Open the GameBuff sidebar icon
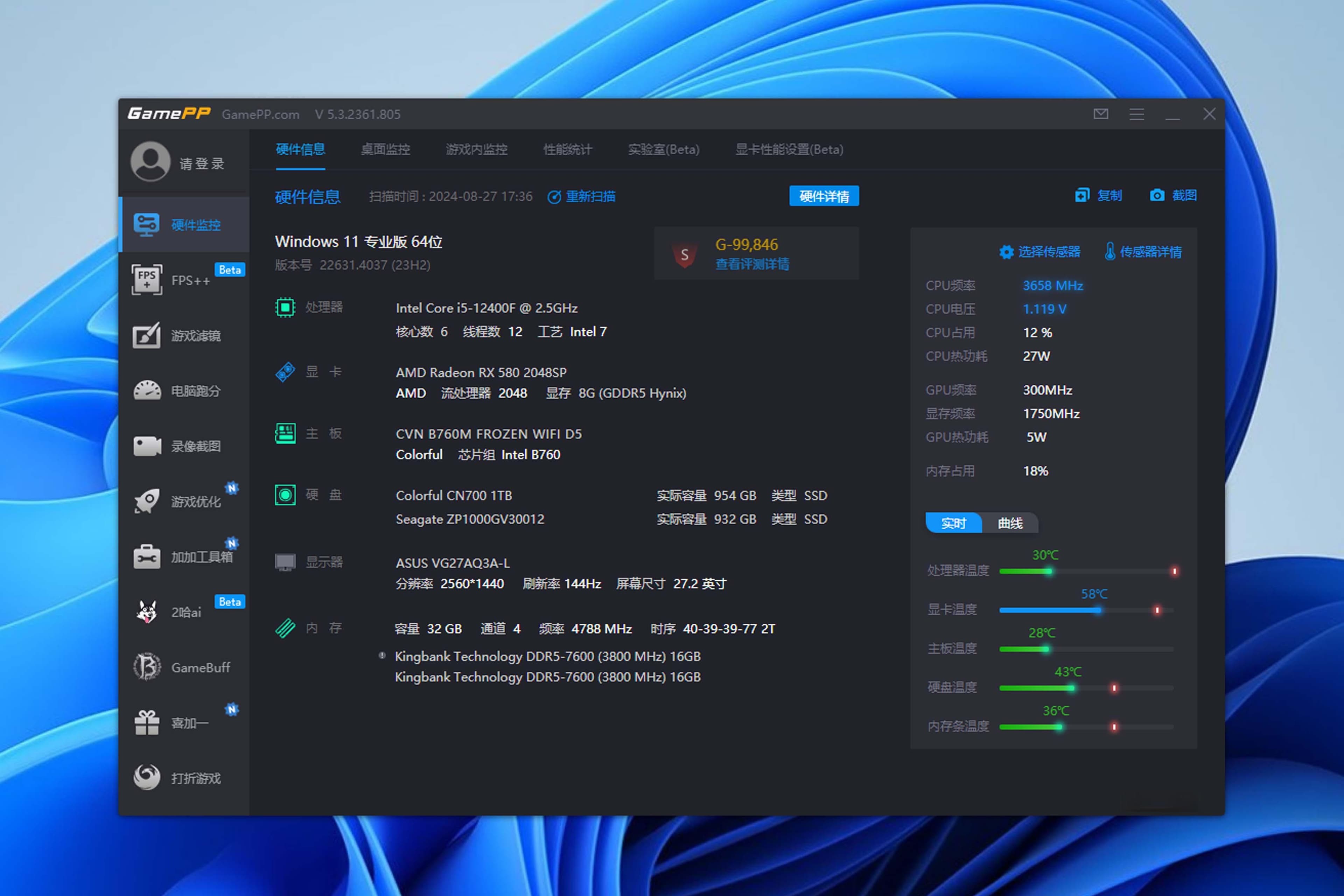Screen dimensions: 1344x896 pos(147,667)
